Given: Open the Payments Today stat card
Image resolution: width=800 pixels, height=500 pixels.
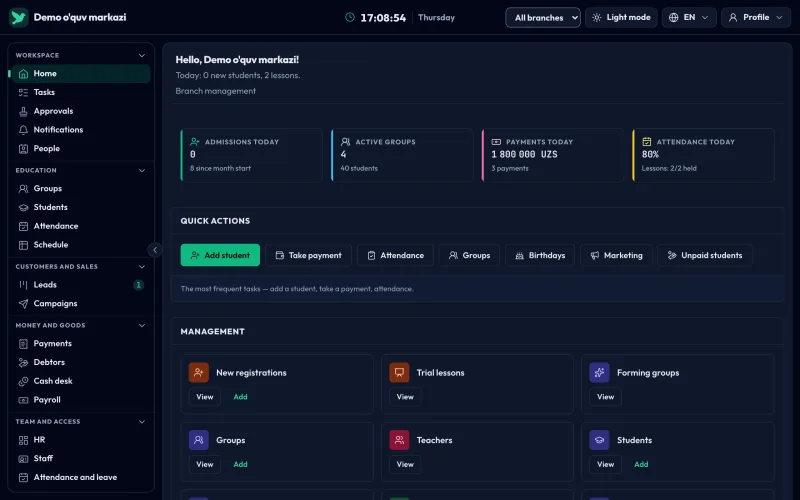Looking at the screenshot, I should [x=553, y=155].
